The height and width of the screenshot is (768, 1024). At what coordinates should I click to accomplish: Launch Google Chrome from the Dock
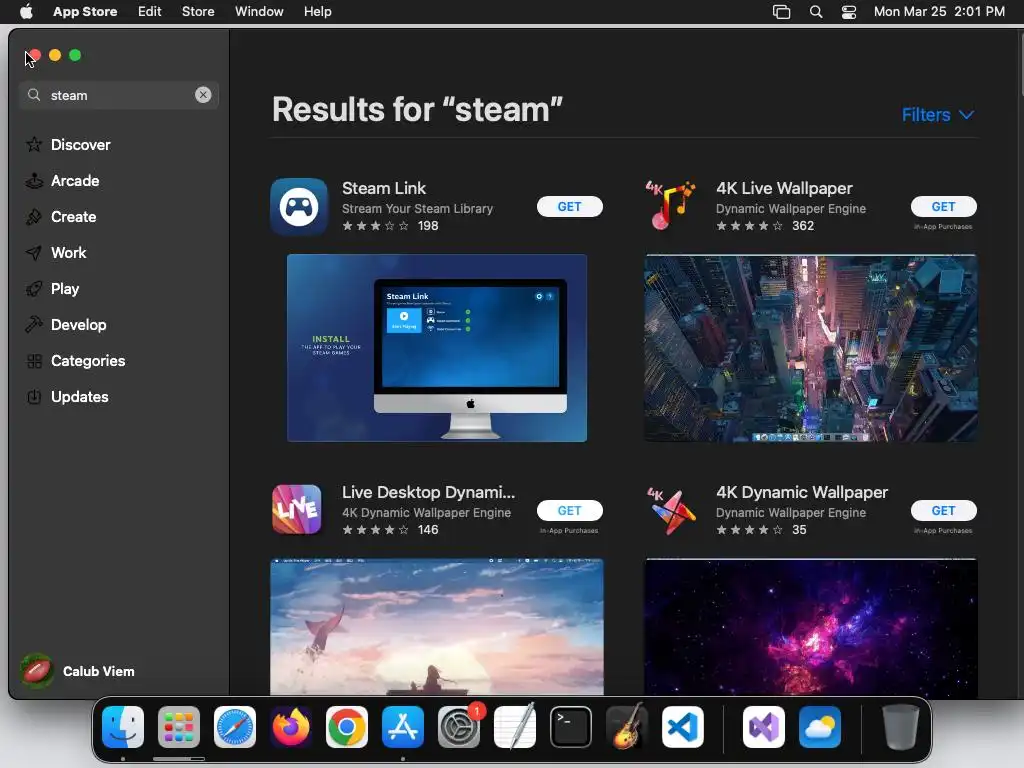[x=347, y=726]
